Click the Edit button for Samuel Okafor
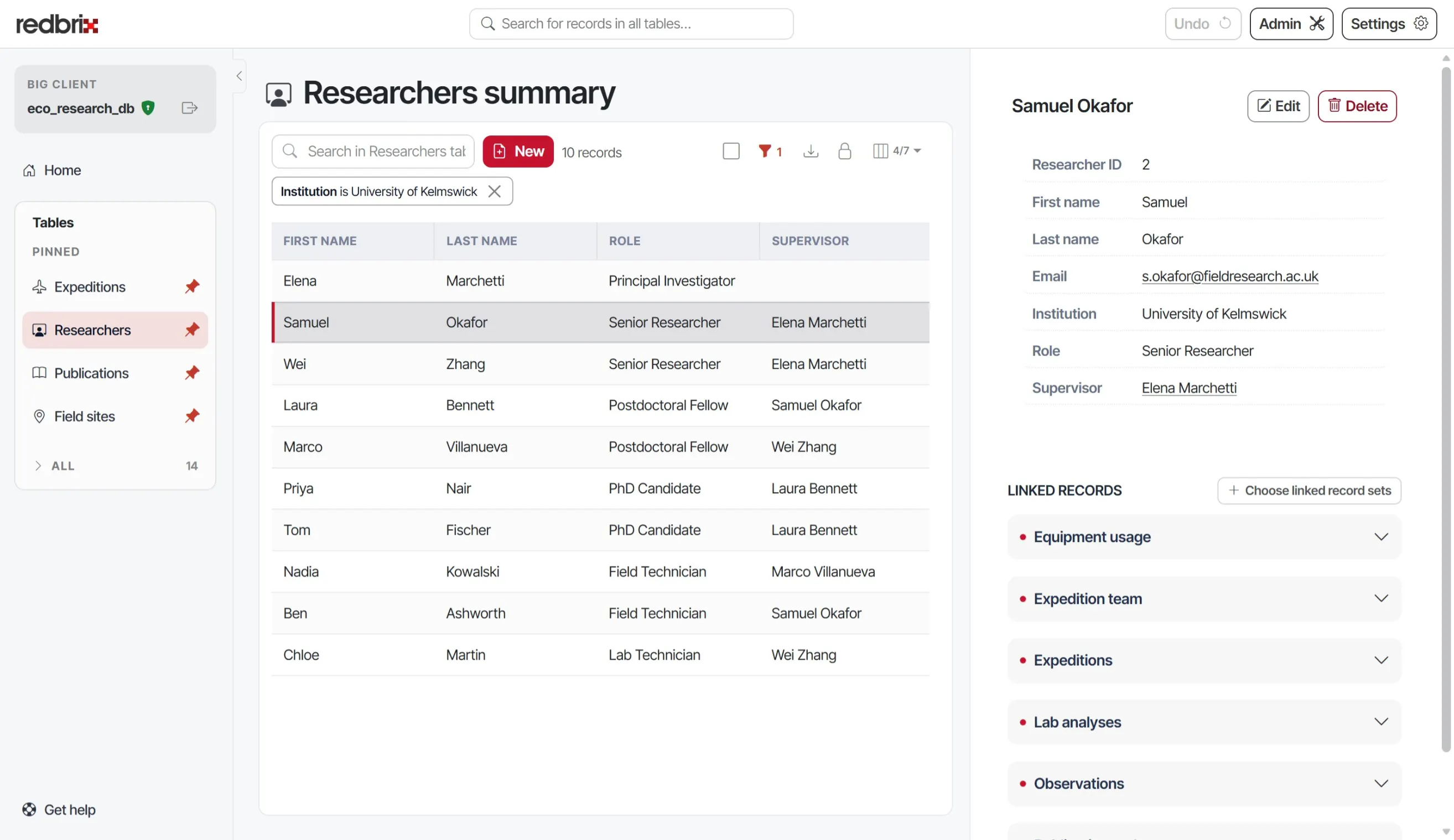Screen dimensions: 1454x840 click(x=1278, y=106)
